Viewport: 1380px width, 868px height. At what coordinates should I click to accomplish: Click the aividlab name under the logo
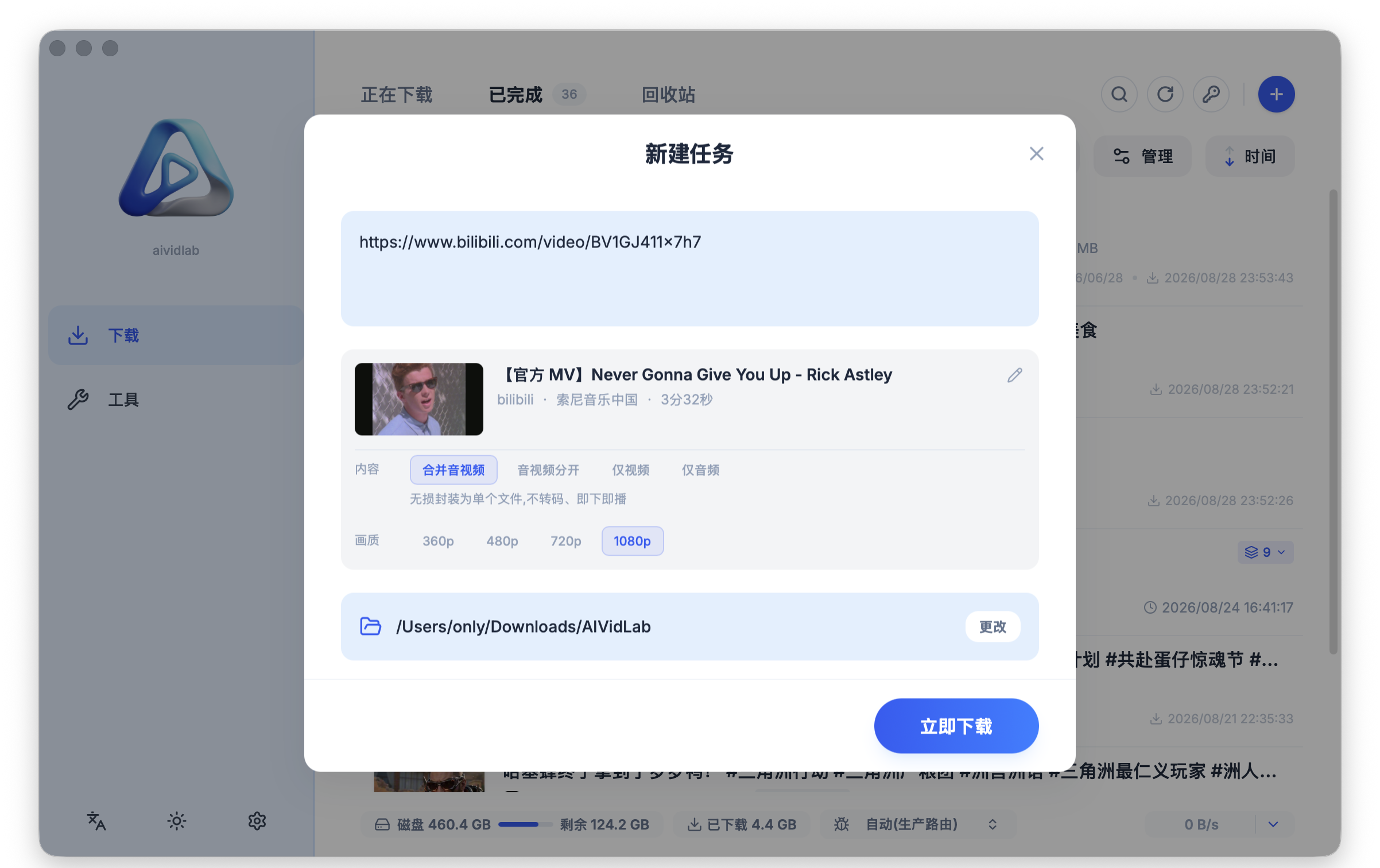click(x=176, y=250)
